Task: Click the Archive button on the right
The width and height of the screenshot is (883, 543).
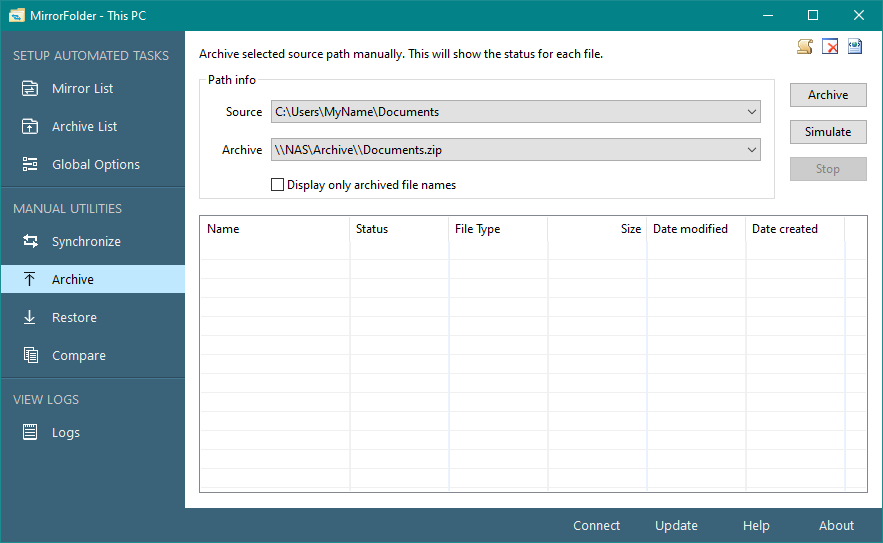Action: (x=828, y=95)
